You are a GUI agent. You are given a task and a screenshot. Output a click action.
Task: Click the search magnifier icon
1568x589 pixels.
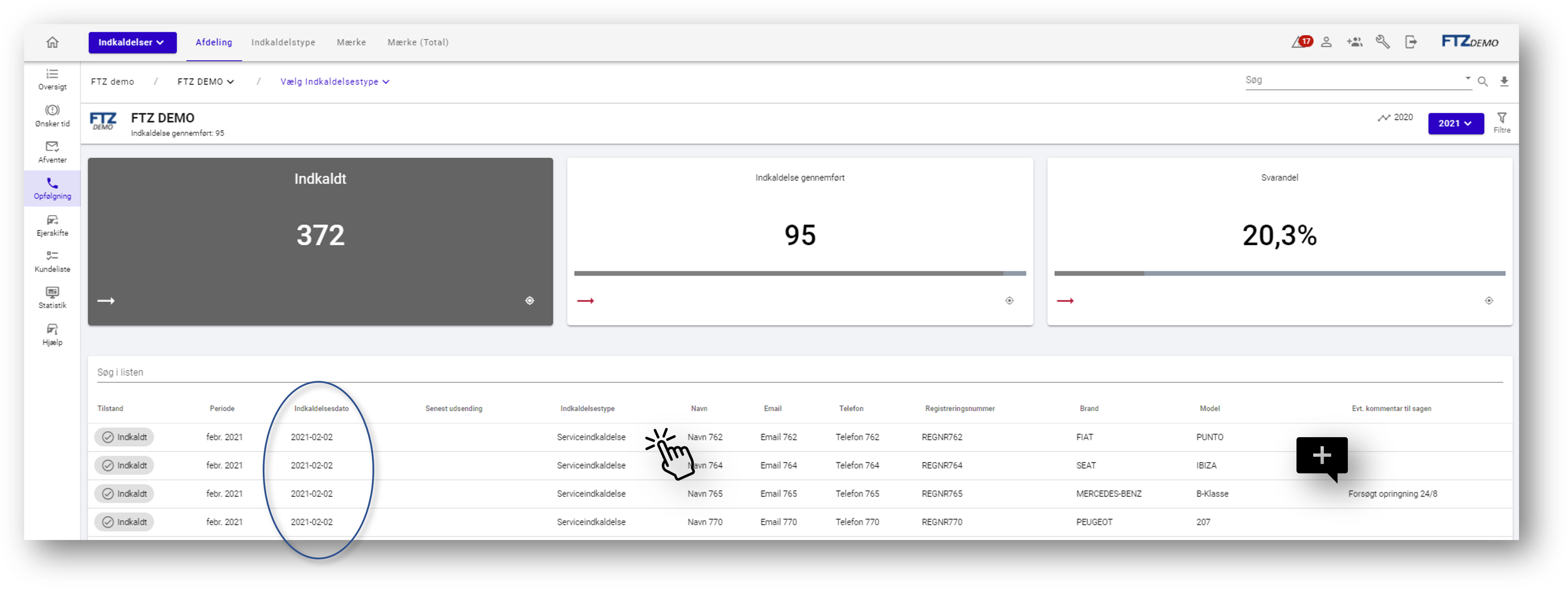1483,81
